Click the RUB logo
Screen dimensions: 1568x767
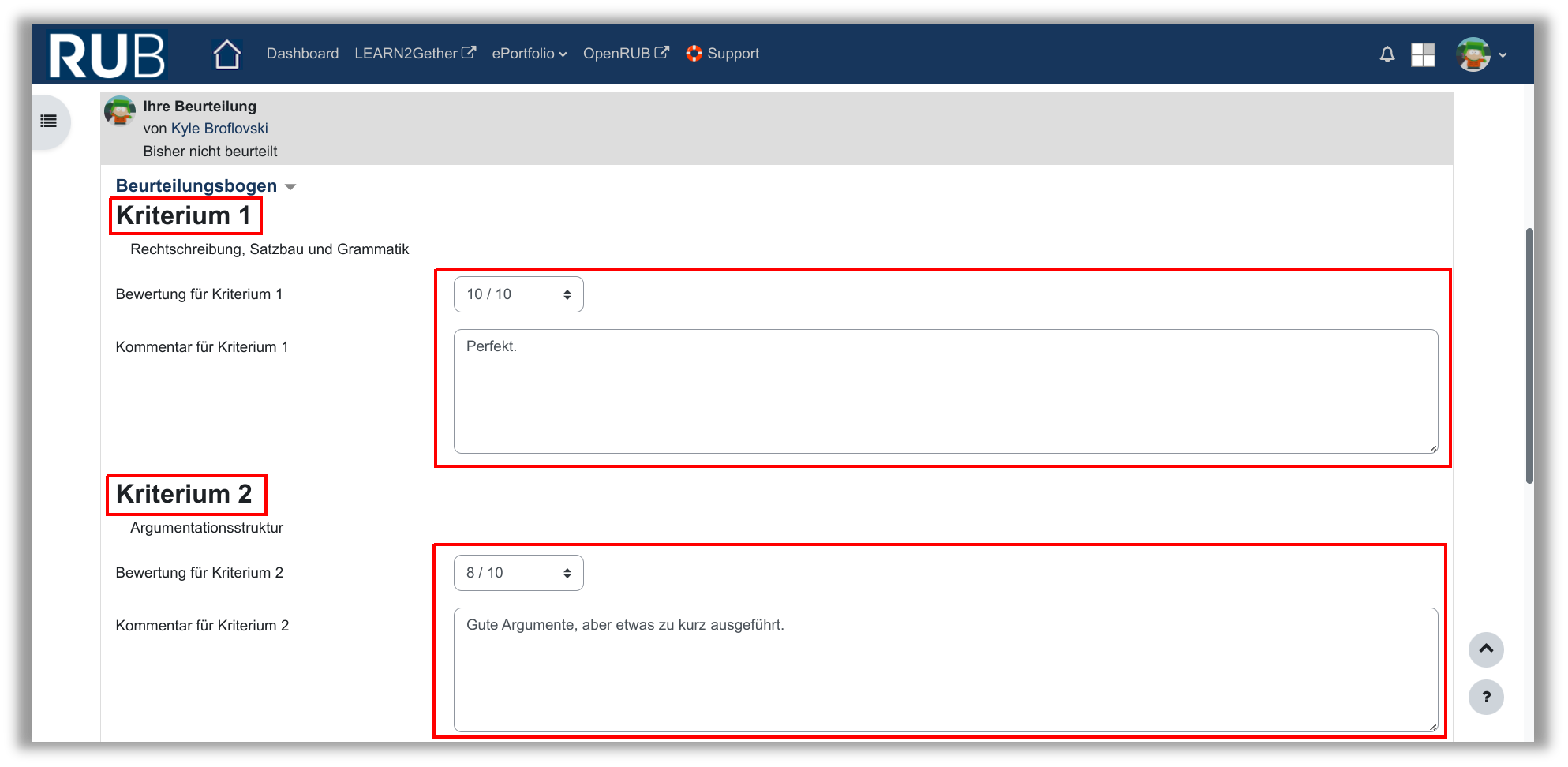[x=107, y=55]
